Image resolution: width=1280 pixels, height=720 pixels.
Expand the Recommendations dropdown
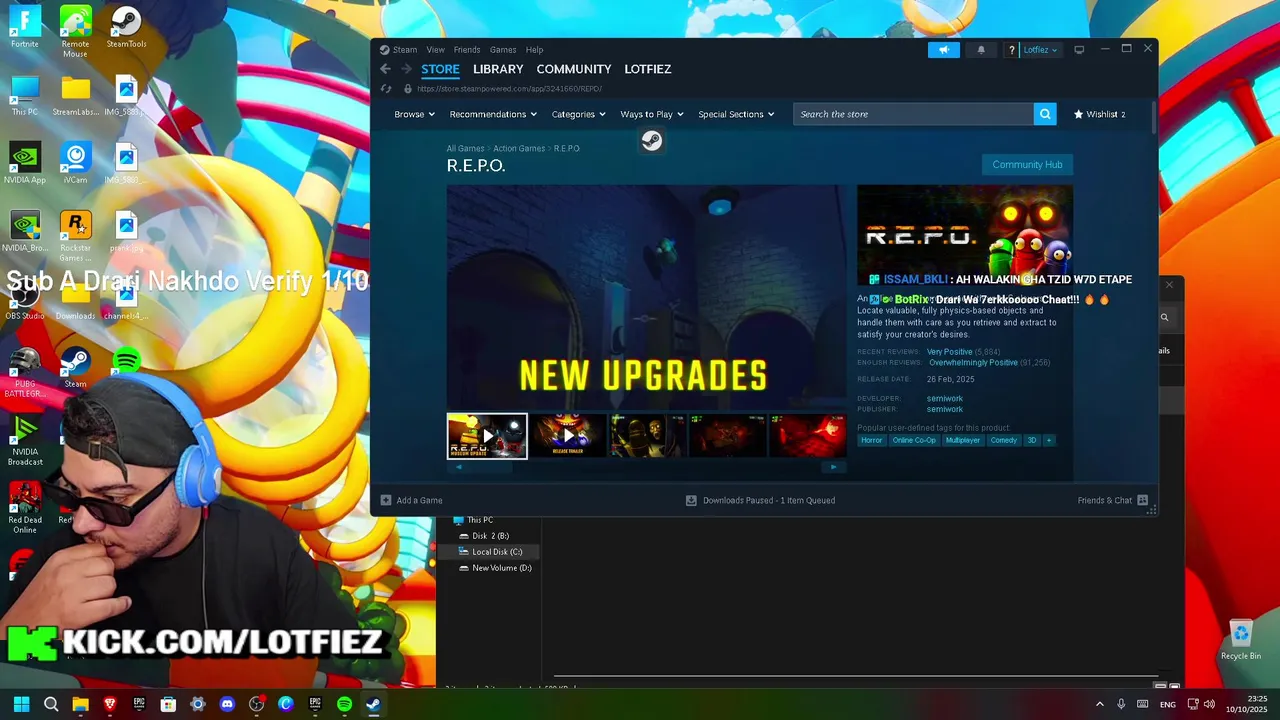(x=493, y=114)
